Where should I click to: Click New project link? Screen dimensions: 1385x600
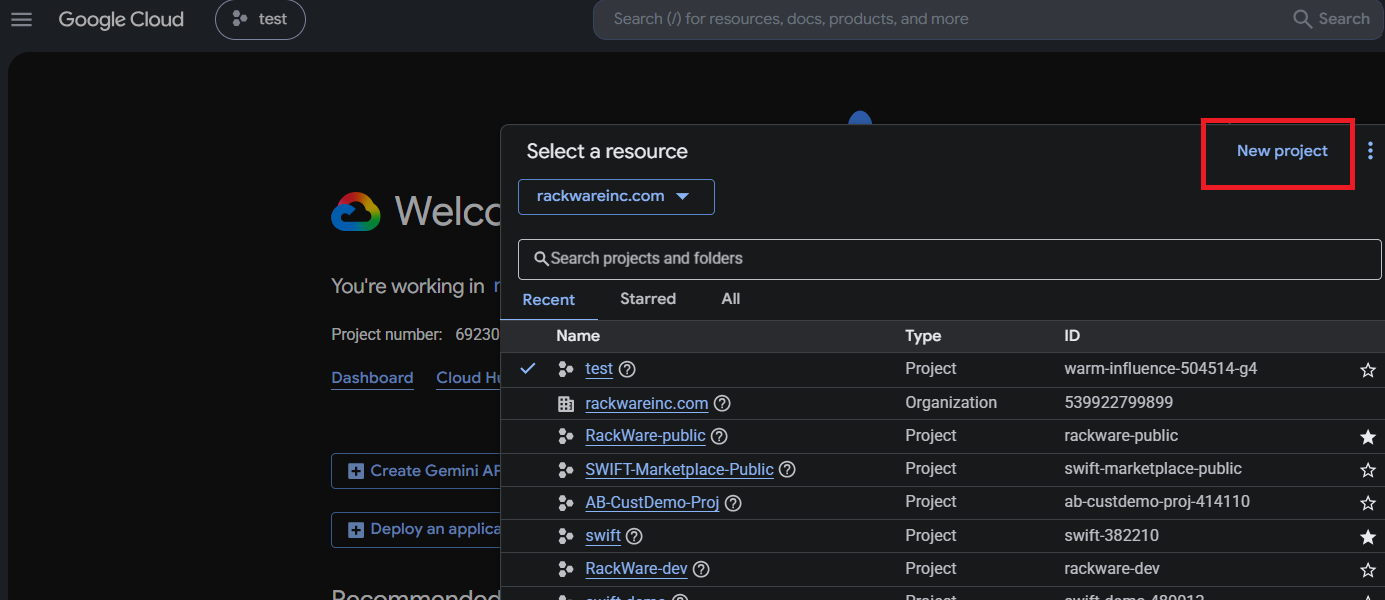(x=1282, y=151)
